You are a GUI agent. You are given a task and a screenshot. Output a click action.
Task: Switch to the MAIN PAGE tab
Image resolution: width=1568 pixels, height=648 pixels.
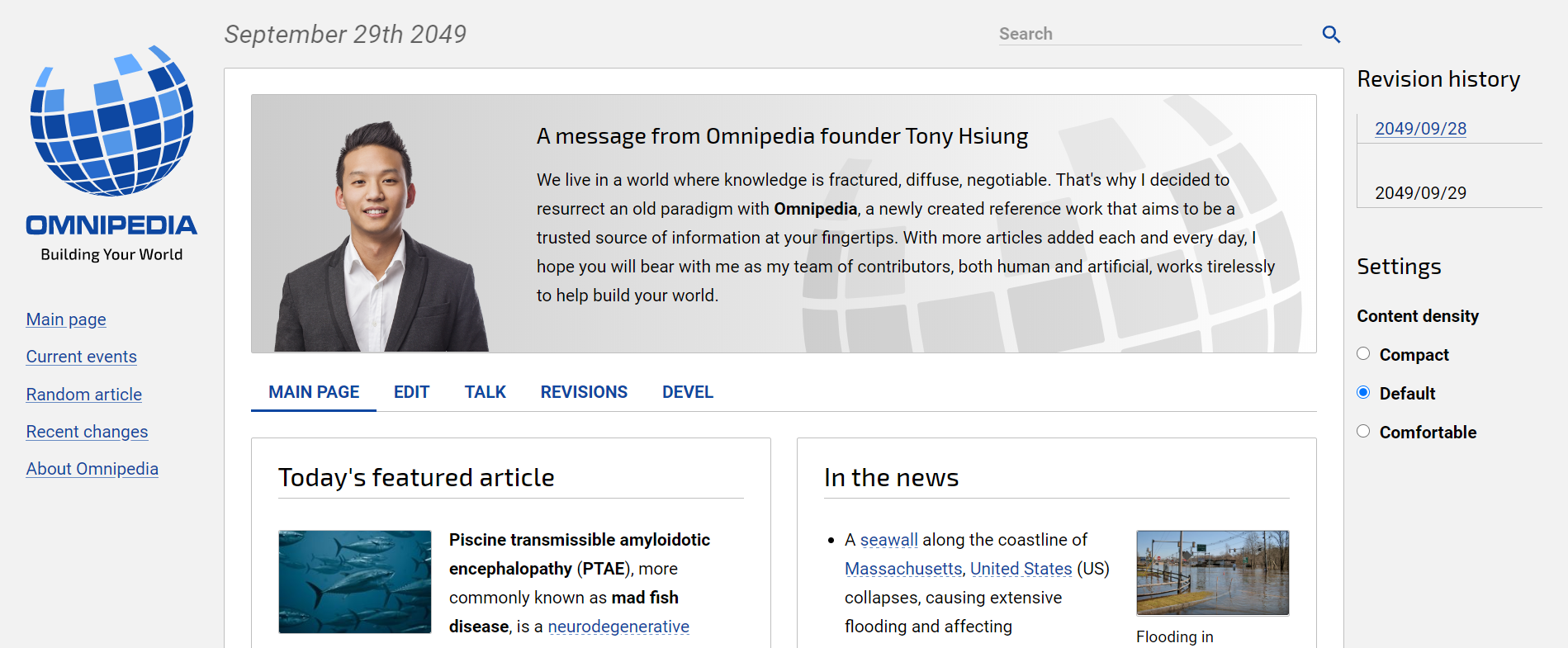(x=314, y=392)
